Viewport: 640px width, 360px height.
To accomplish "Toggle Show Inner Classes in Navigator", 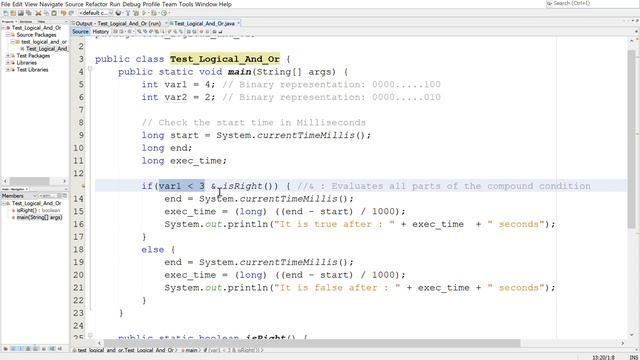I will tap(36, 349).
